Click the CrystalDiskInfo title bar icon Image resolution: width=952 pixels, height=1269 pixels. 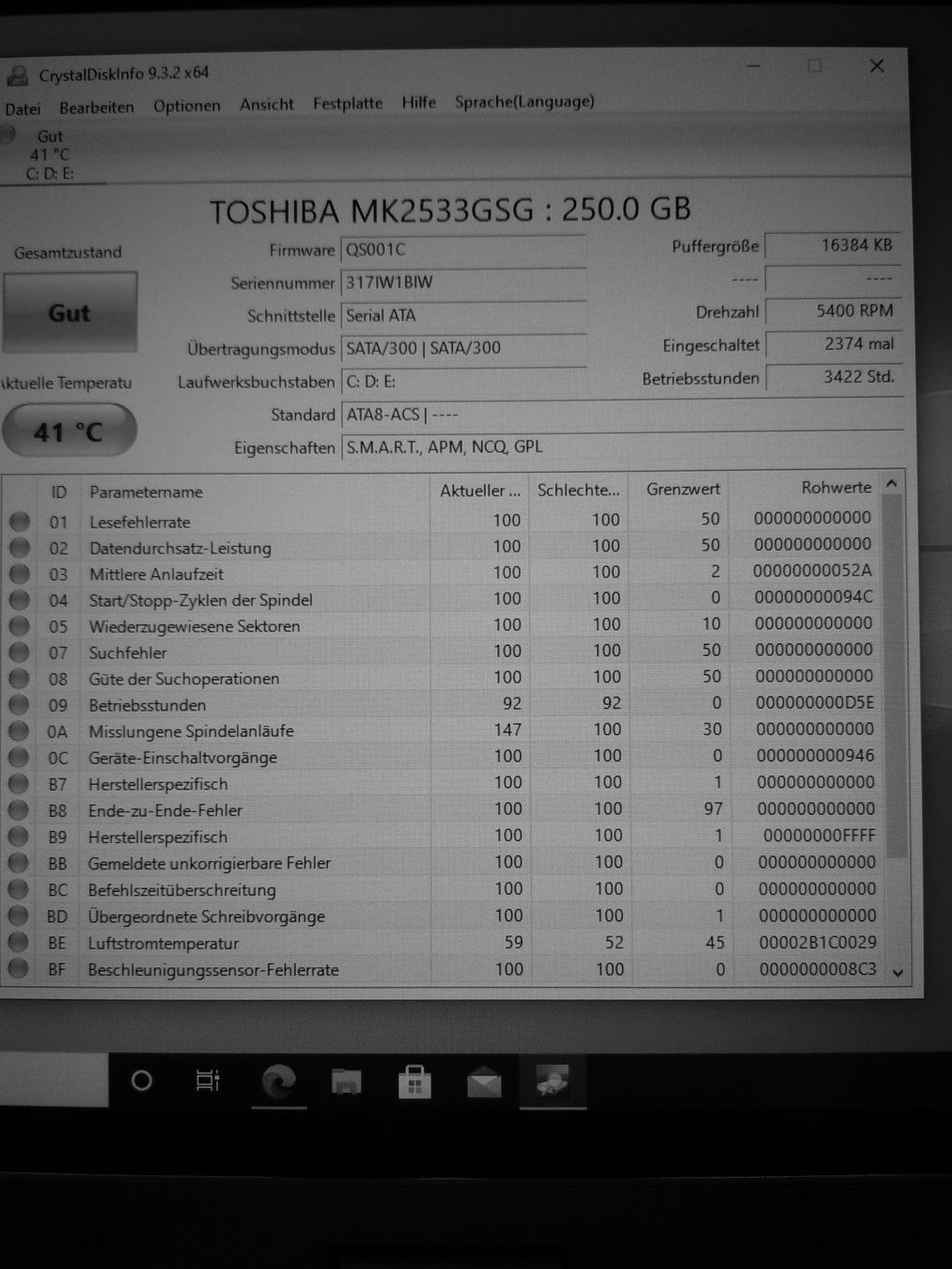click(x=18, y=75)
